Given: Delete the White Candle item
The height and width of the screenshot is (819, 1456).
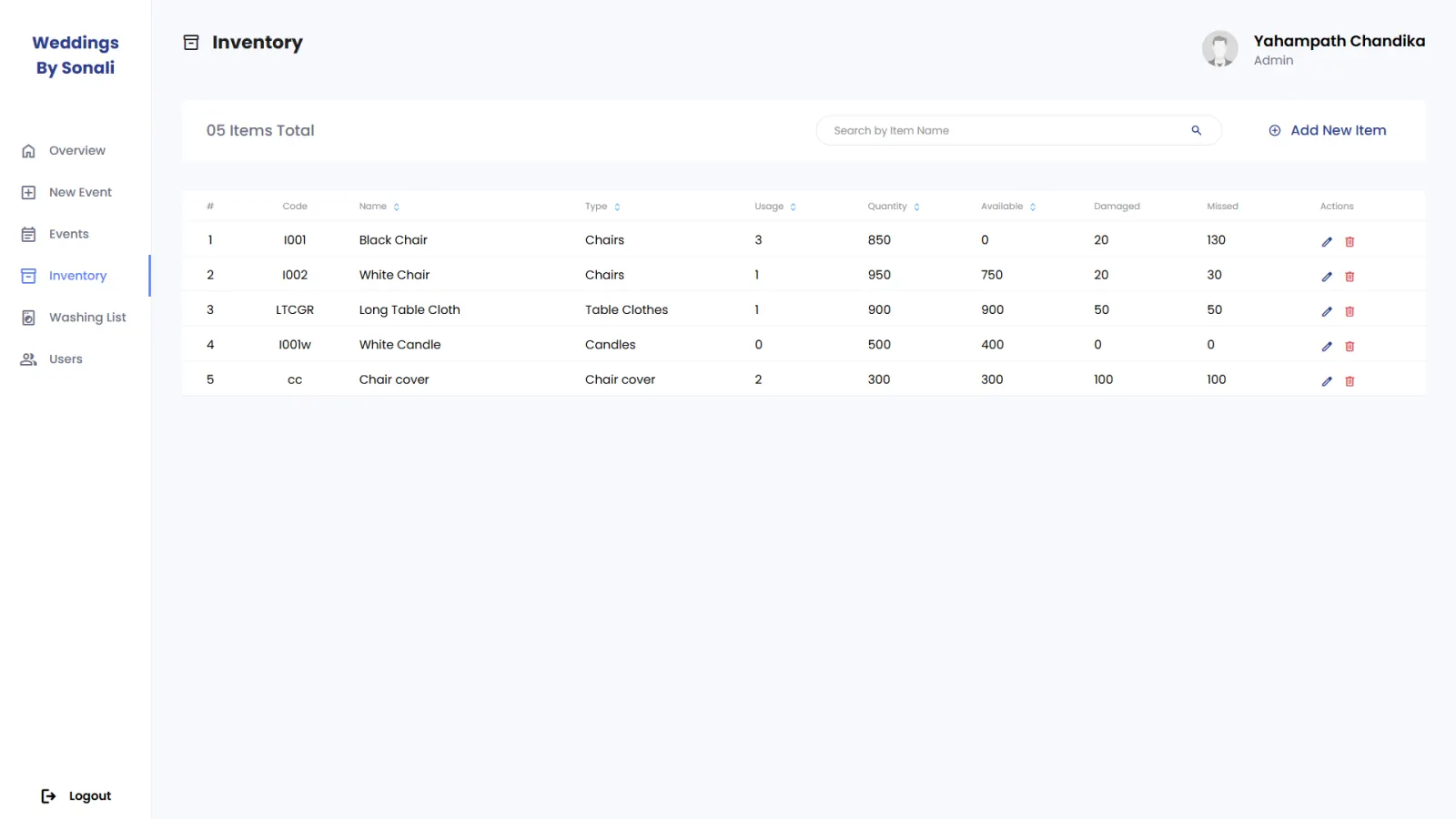Looking at the screenshot, I should [1350, 347].
